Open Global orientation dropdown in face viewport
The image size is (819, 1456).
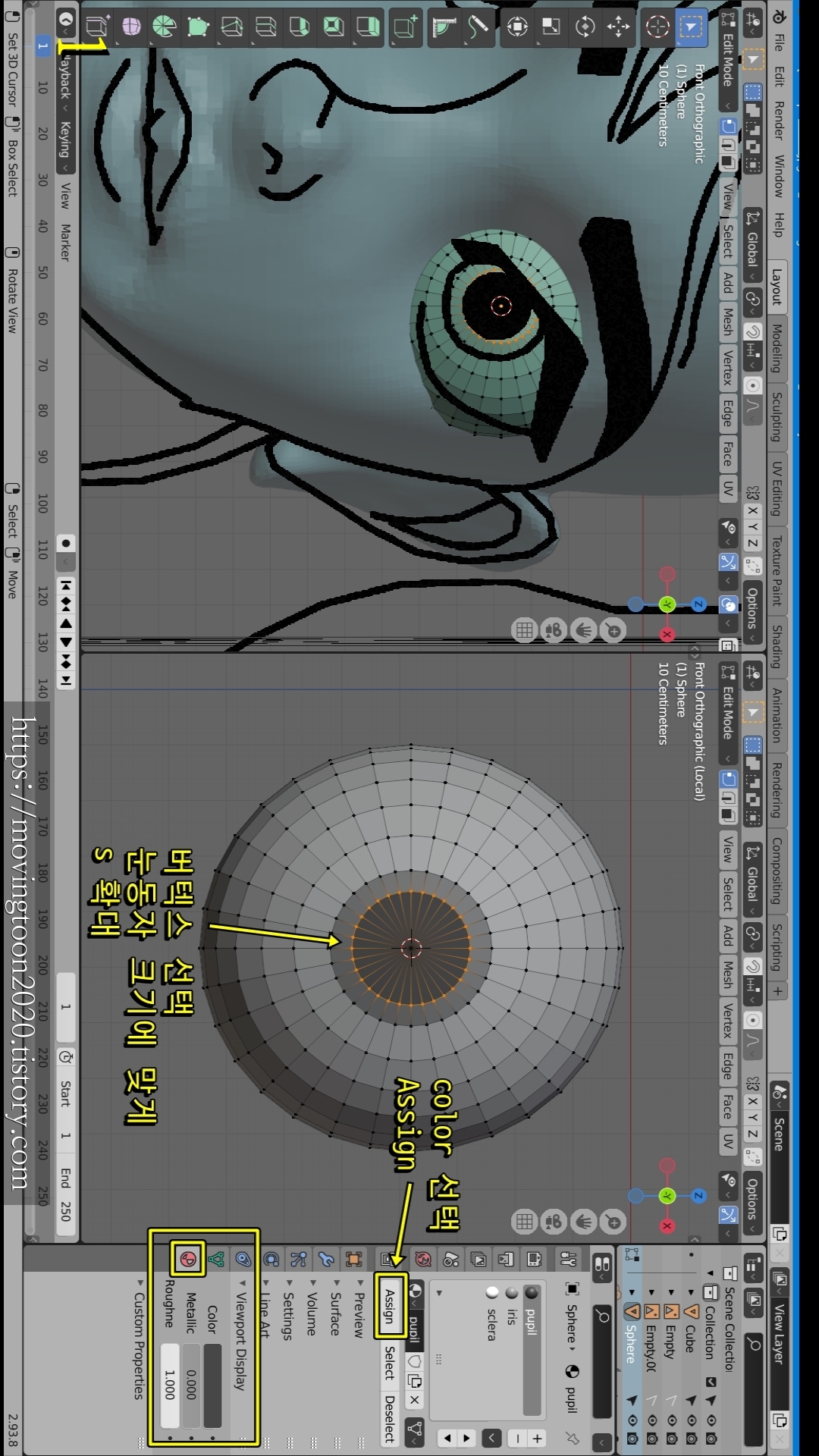tap(752, 245)
